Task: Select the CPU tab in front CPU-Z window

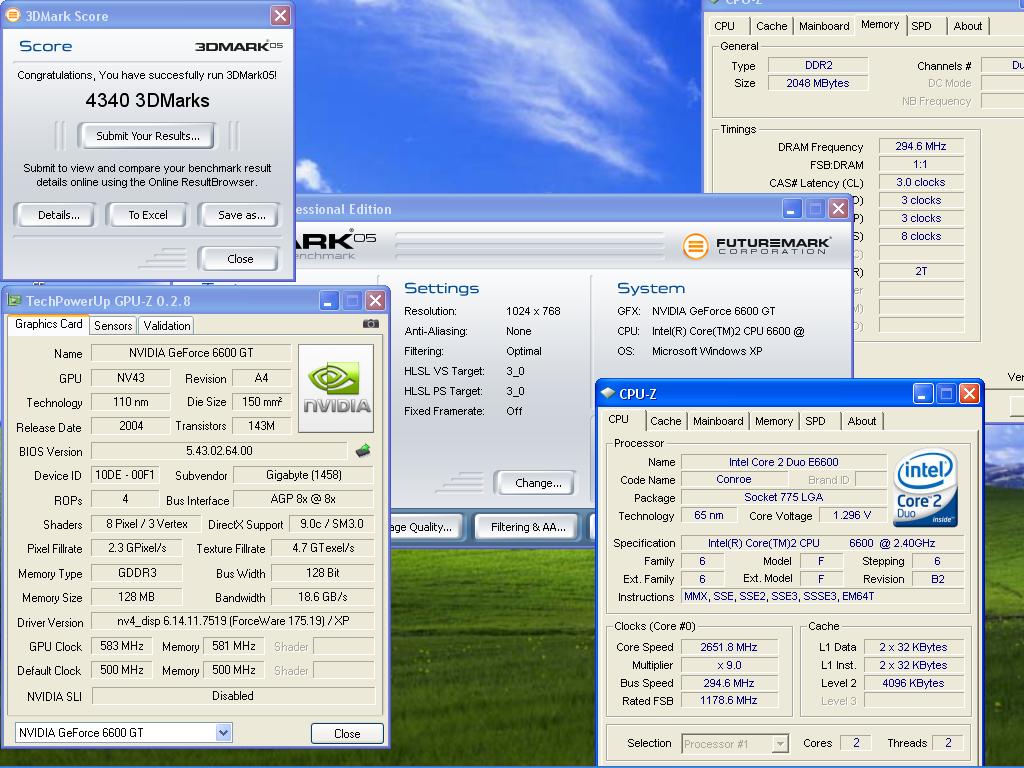Action: pyautogui.click(x=618, y=419)
